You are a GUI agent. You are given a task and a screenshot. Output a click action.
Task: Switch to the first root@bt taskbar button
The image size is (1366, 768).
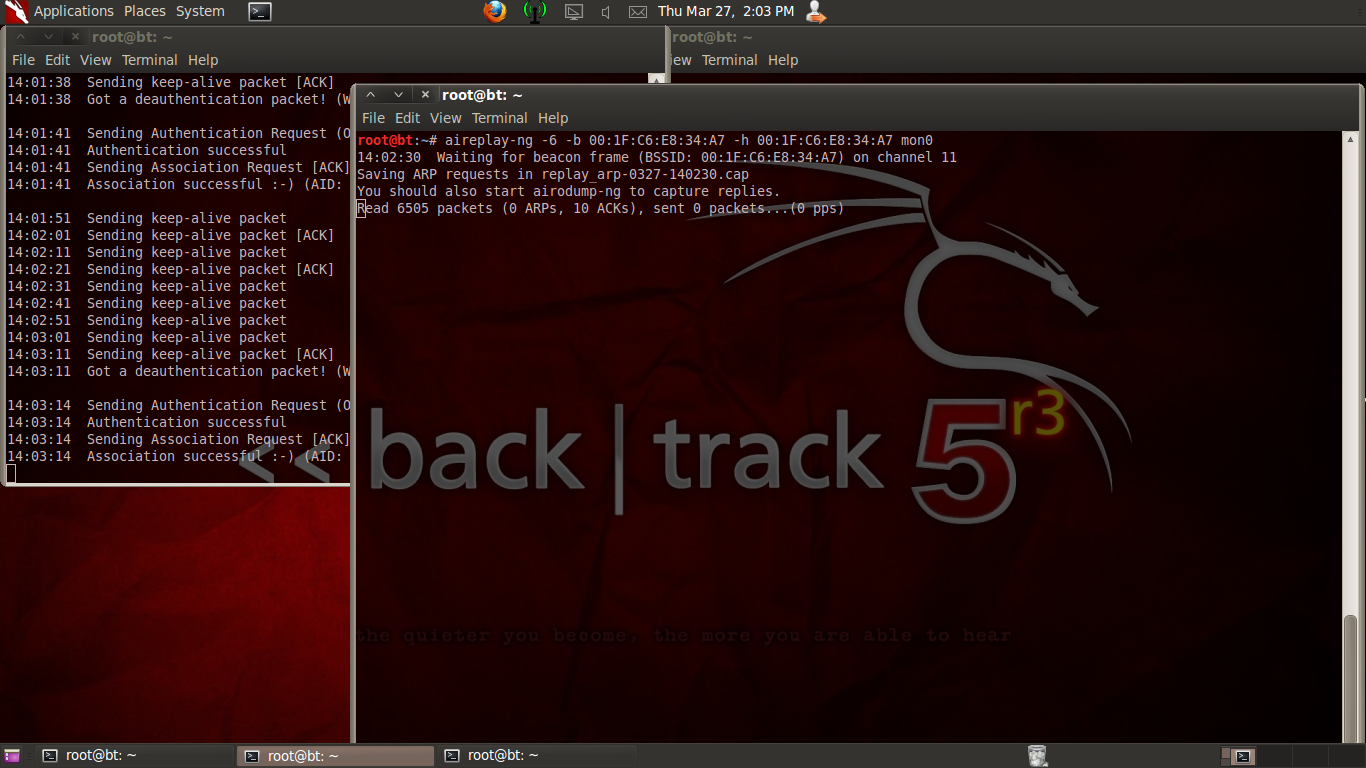[135, 756]
